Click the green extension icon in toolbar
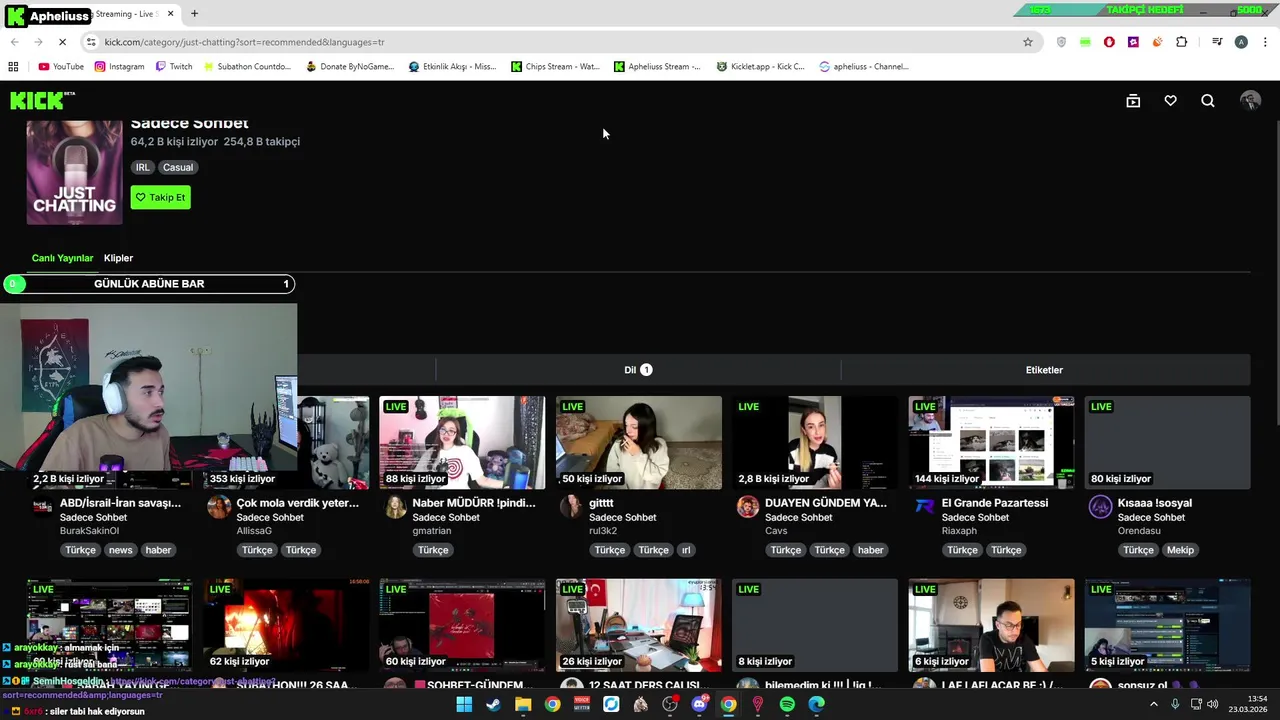Screen dimensions: 1280x720 (x=1085, y=42)
